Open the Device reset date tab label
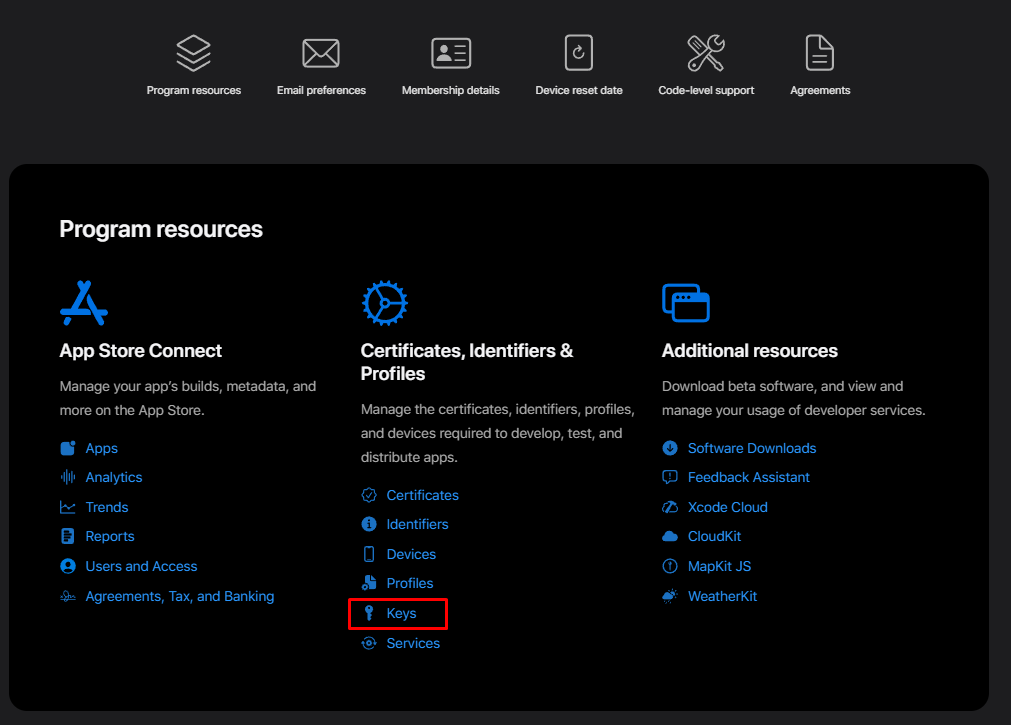This screenshot has width=1011, height=725. (x=579, y=90)
